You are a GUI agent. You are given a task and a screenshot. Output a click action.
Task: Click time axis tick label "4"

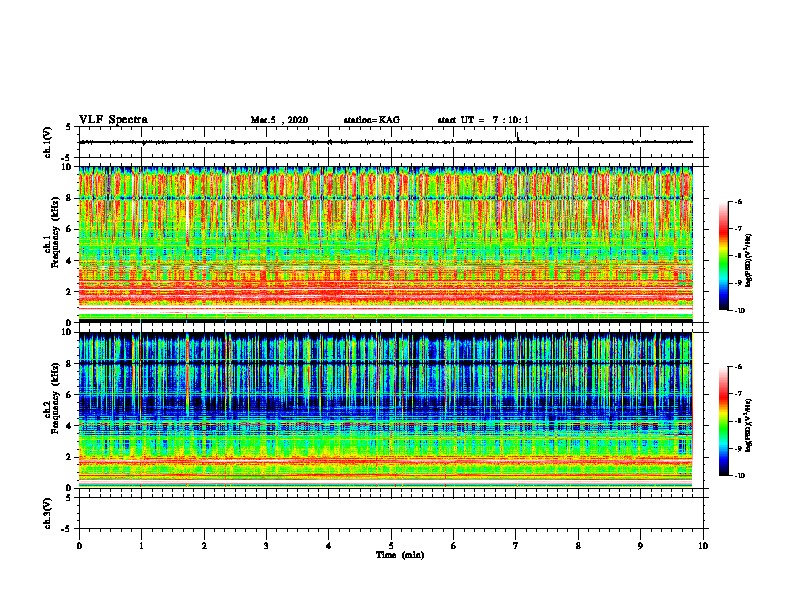click(329, 546)
